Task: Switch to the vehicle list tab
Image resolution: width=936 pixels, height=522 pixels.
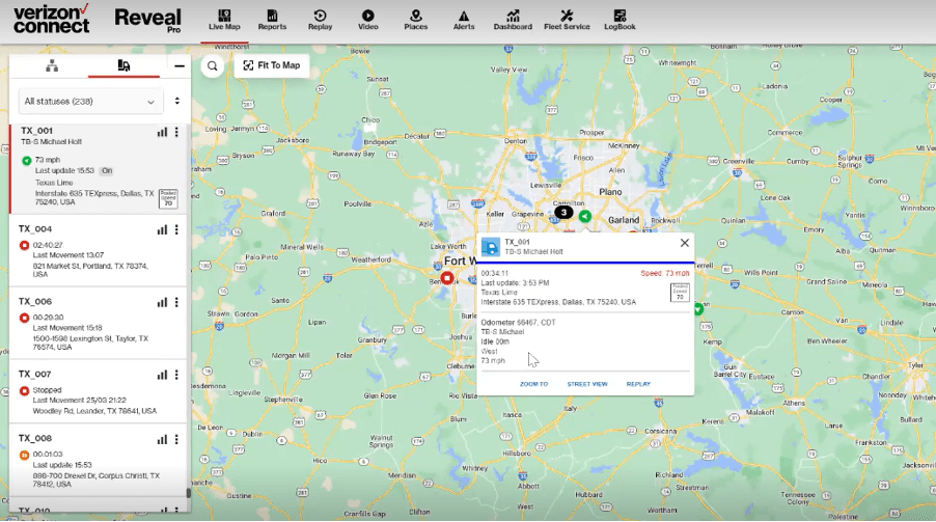Action: (124, 66)
